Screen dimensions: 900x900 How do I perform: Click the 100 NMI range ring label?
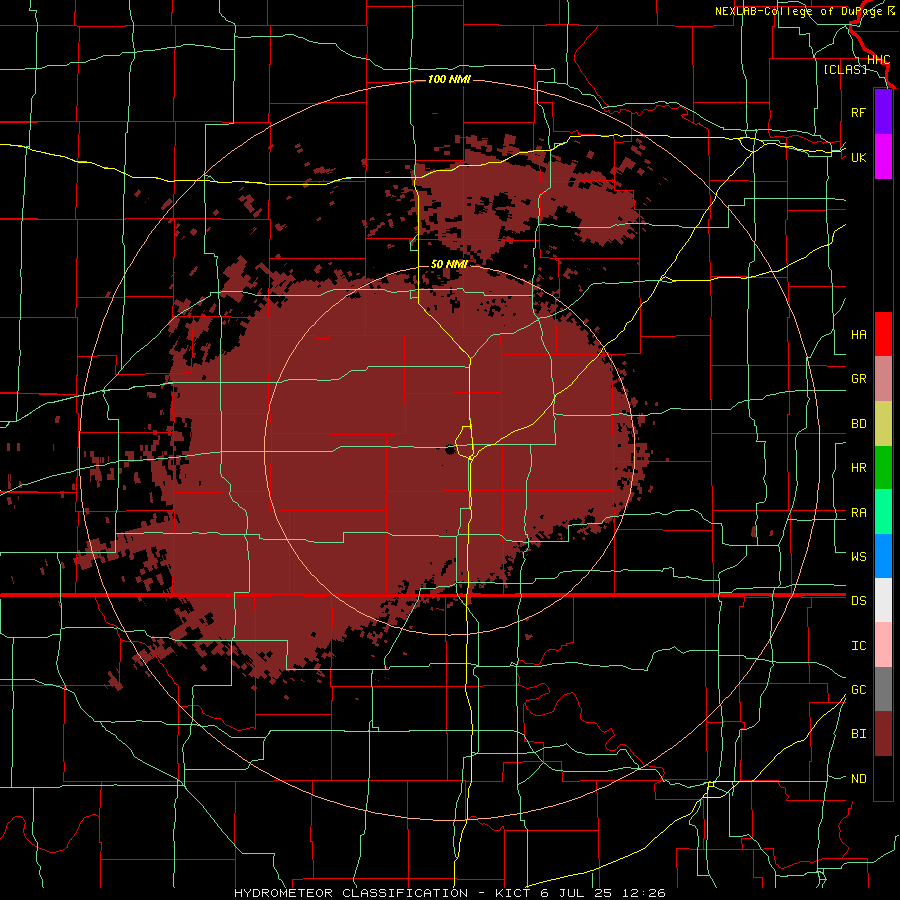[x=449, y=79]
